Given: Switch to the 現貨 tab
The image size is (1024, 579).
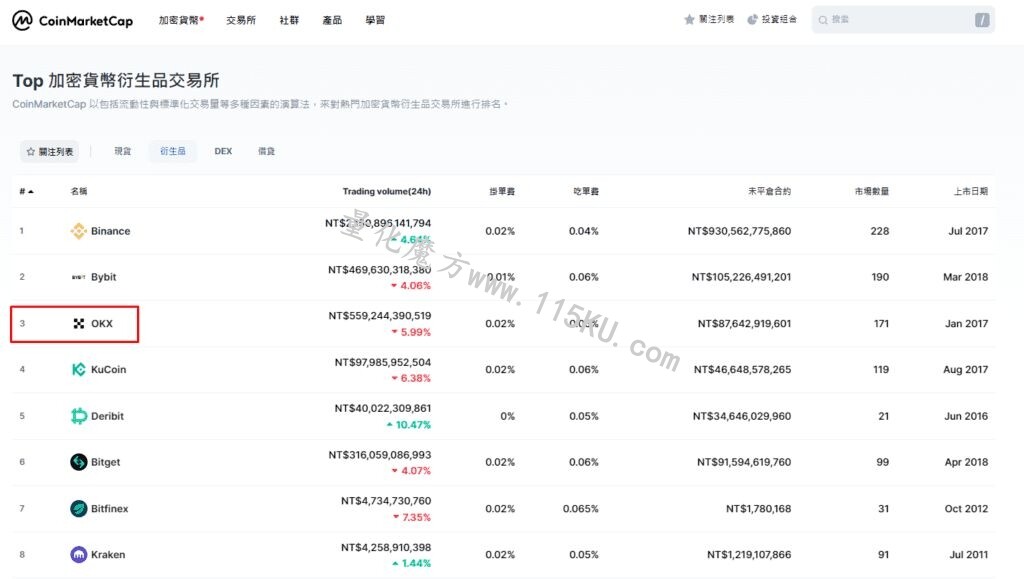Looking at the screenshot, I should [x=123, y=151].
